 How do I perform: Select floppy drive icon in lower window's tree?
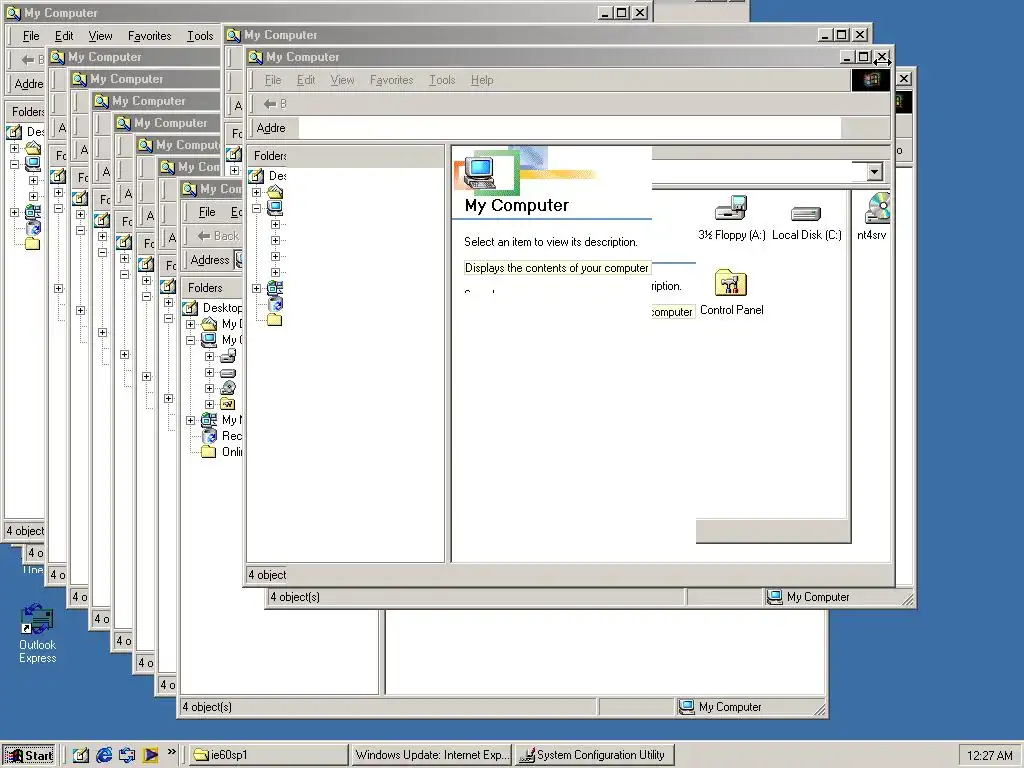click(228, 356)
